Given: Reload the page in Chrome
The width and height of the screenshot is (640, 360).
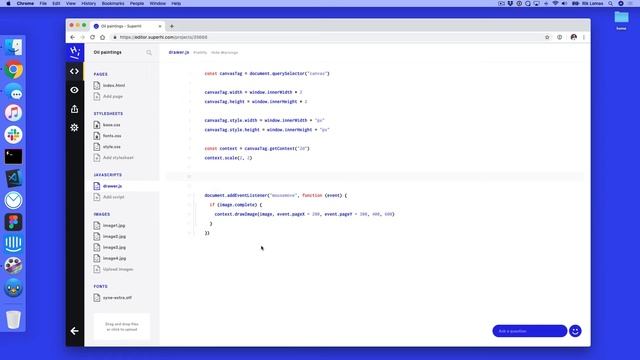Looking at the screenshot, I should pos(93,37).
